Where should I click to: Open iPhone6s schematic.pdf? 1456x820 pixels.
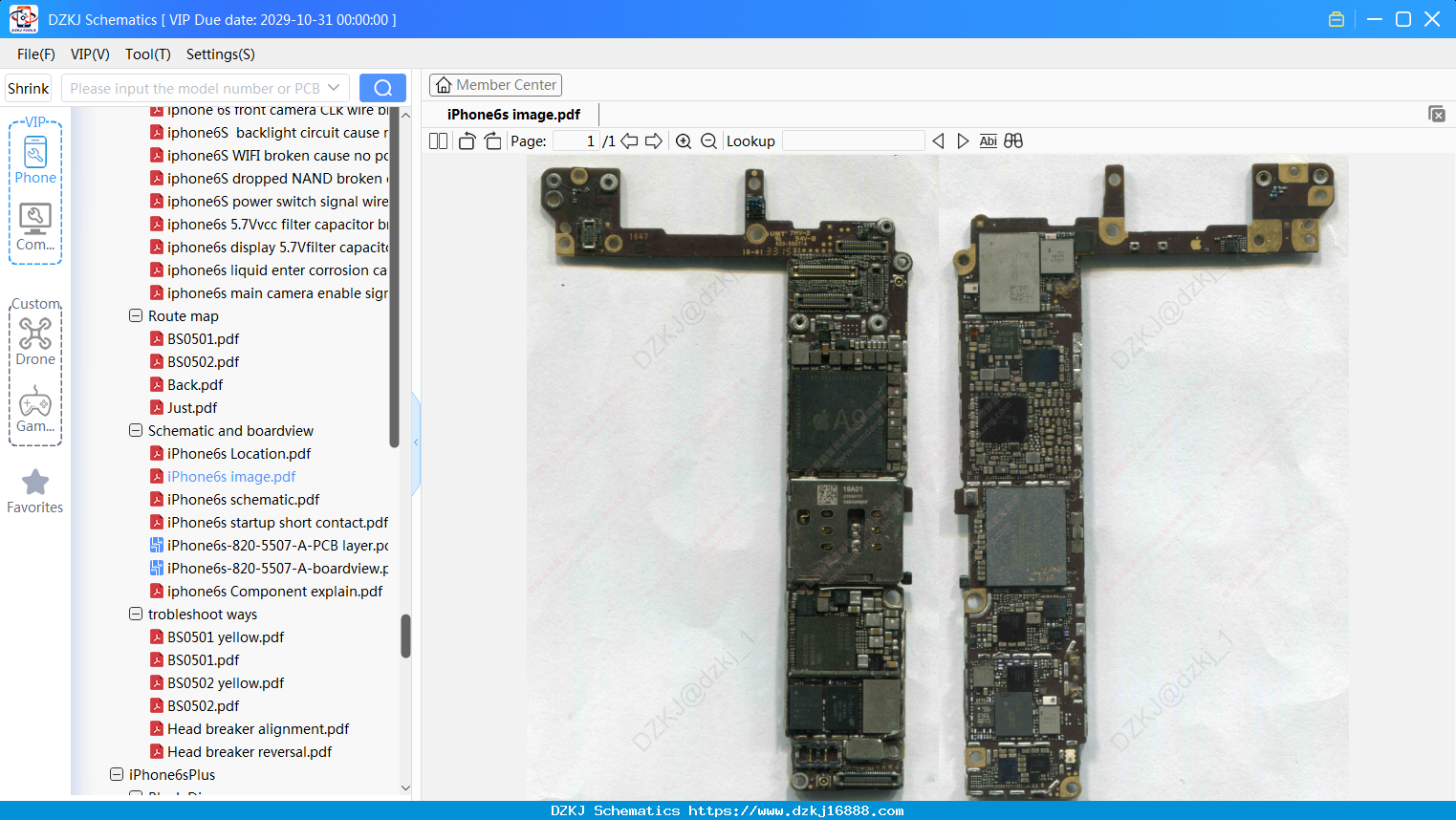click(x=234, y=500)
